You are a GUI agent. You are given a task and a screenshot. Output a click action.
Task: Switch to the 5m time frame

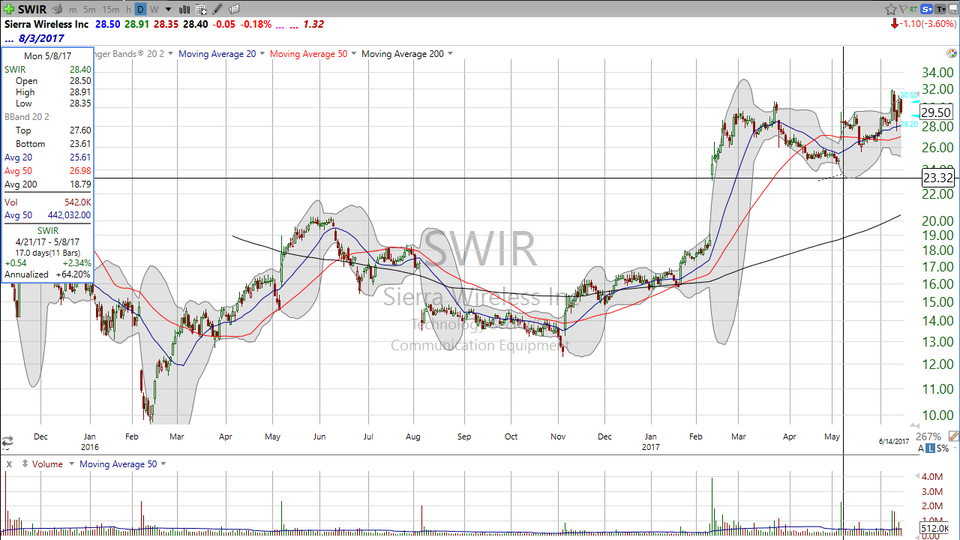[89, 10]
